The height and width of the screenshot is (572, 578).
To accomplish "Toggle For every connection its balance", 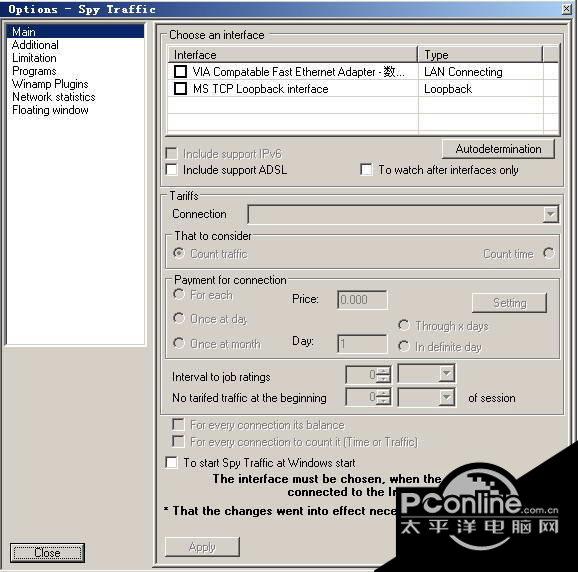I will (178, 425).
